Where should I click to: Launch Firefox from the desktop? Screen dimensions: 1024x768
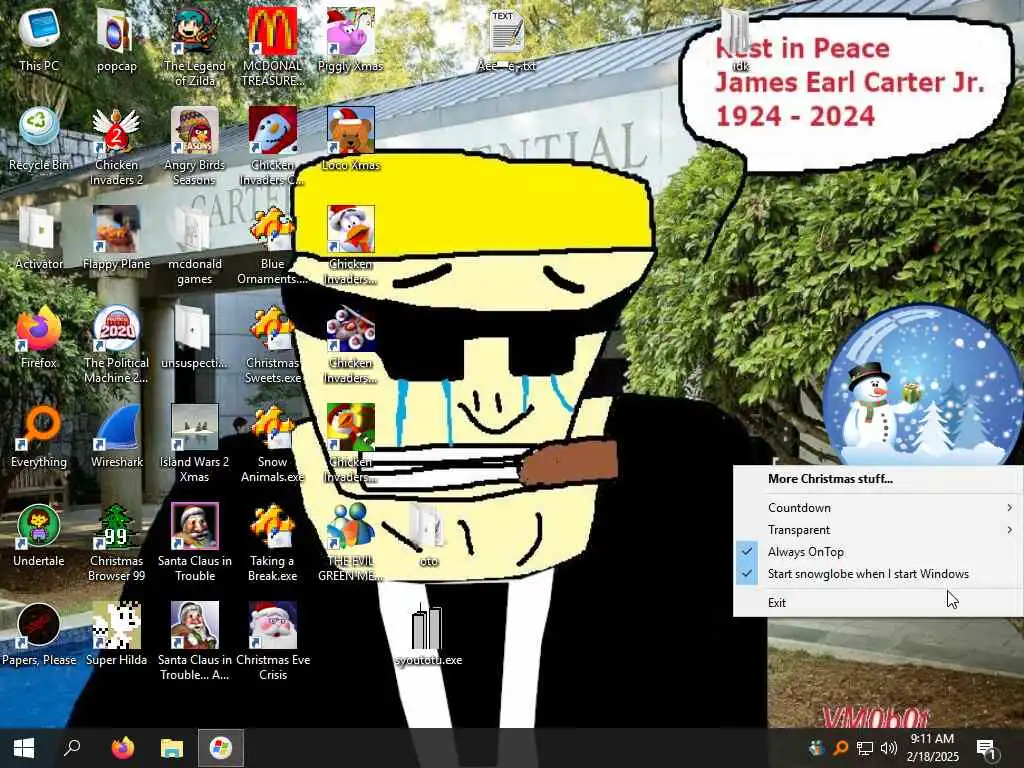pos(39,337)
